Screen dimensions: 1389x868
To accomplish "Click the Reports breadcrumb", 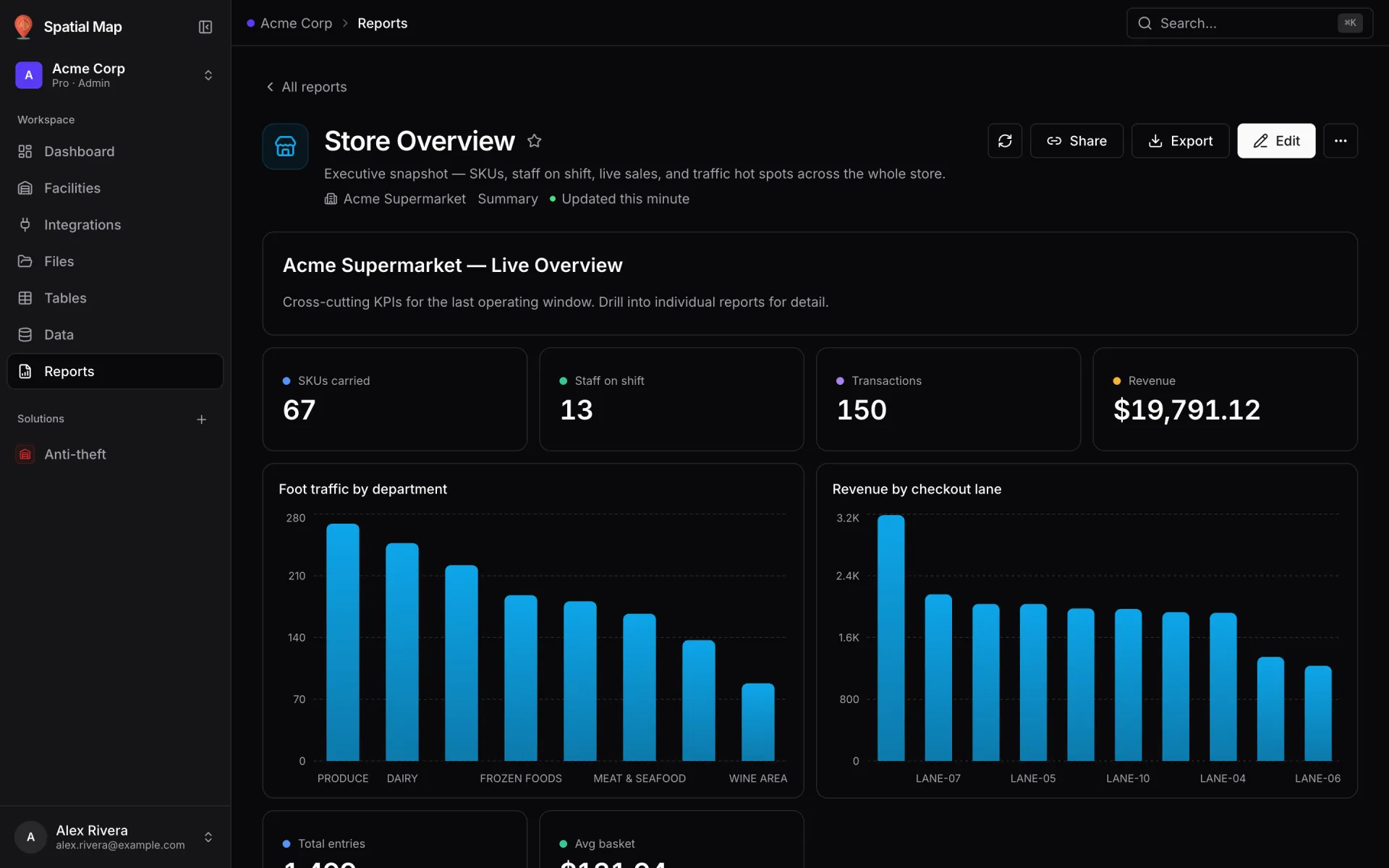I will [x=382, y=23].
